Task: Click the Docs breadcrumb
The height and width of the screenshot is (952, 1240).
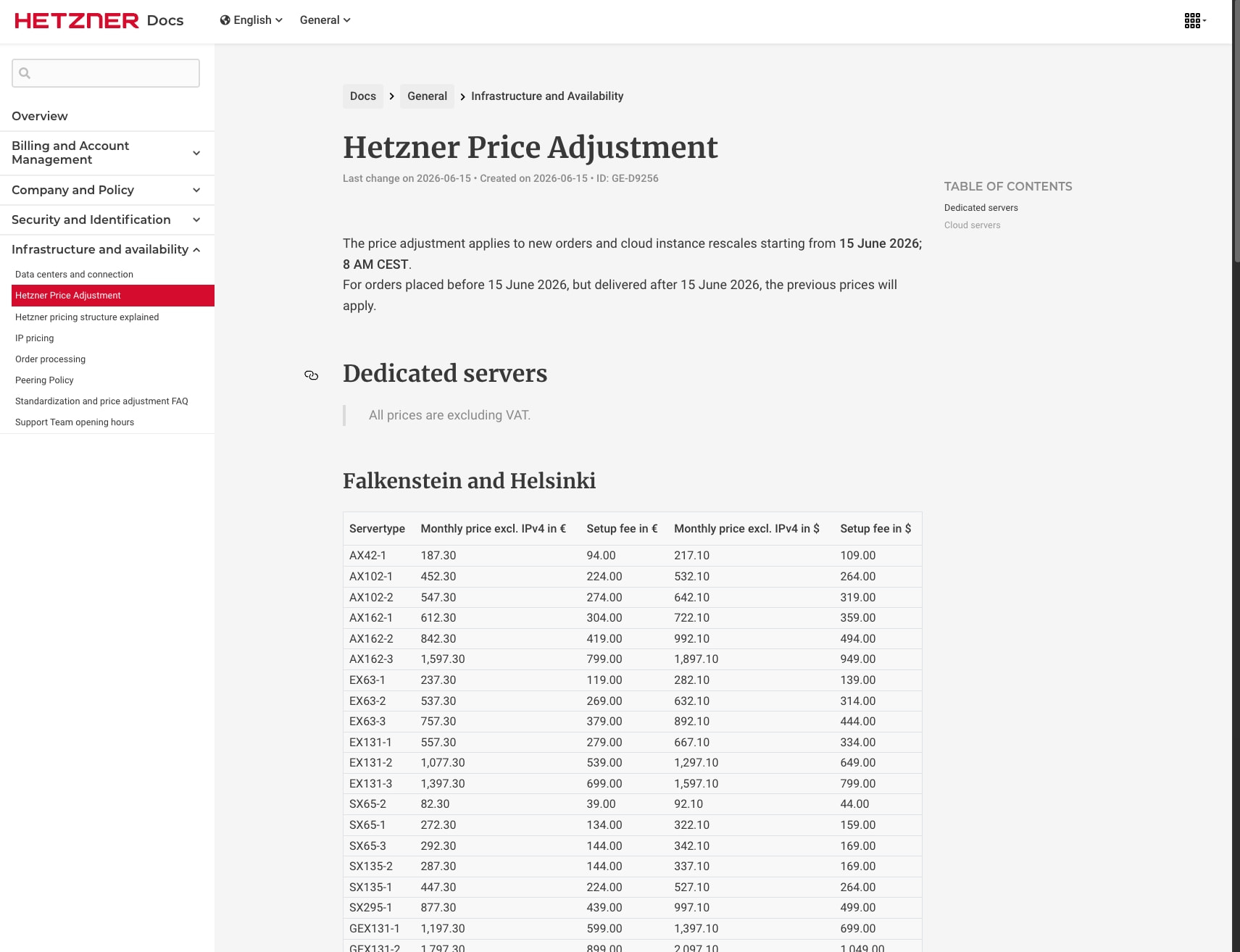Action: (x=363, y=96)
